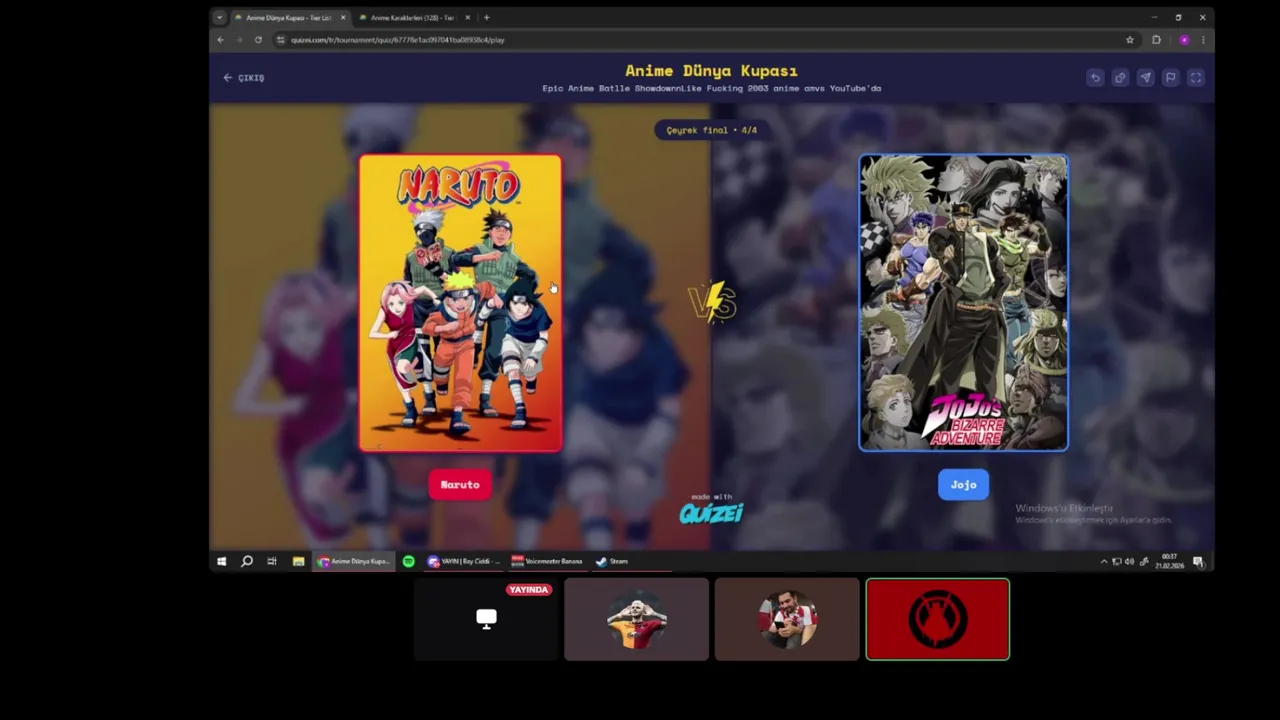Switch to the Anime Karakterleri (128) browser tab
The width and height of the screenshot is (1280, 720).
pyautogui.click(x=412, y=17)
